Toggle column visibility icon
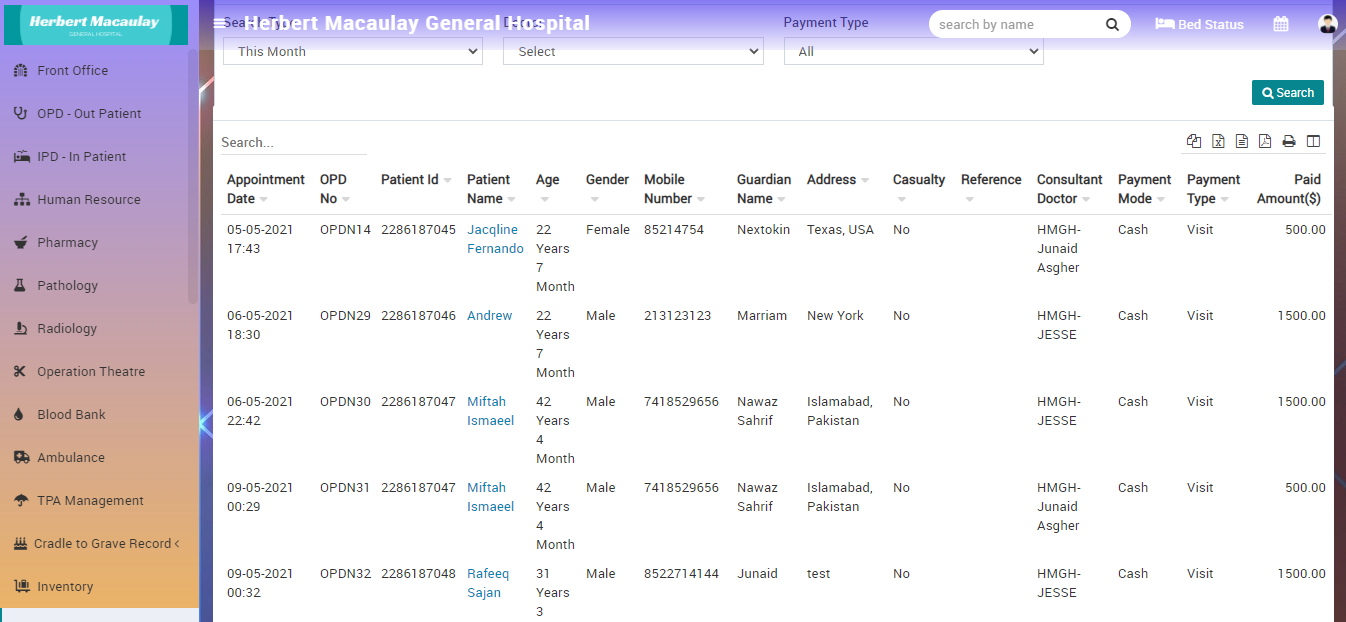Viewport: 1346px width, 622px height. [1313, 142]
